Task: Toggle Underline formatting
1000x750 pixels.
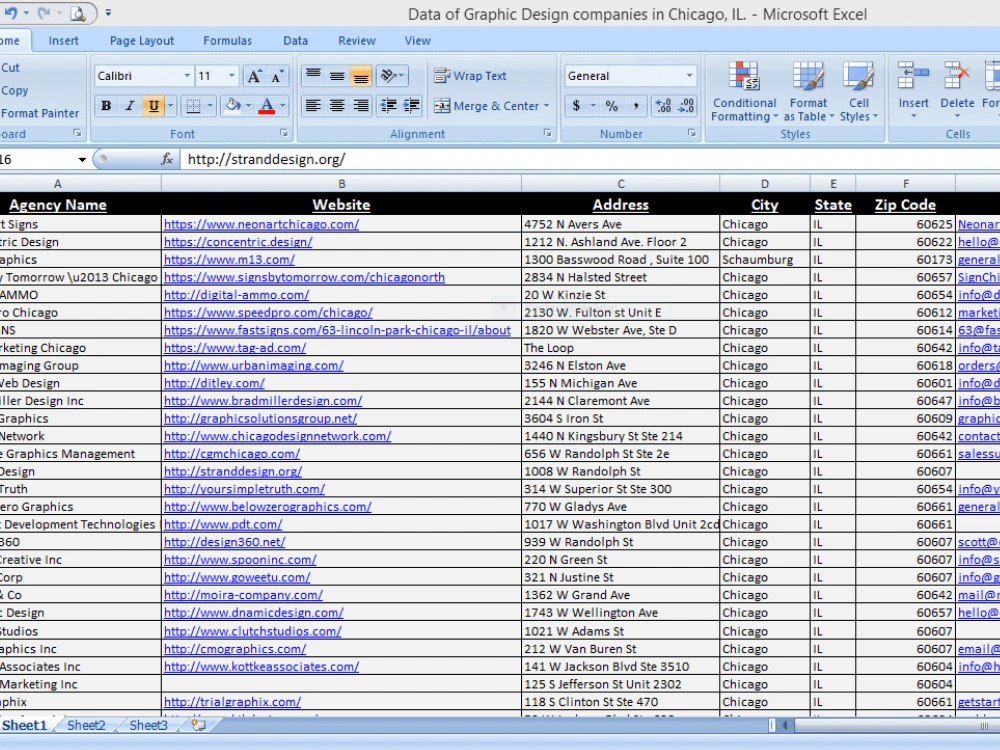Action: pyautogui.click(x=154, y=106)
